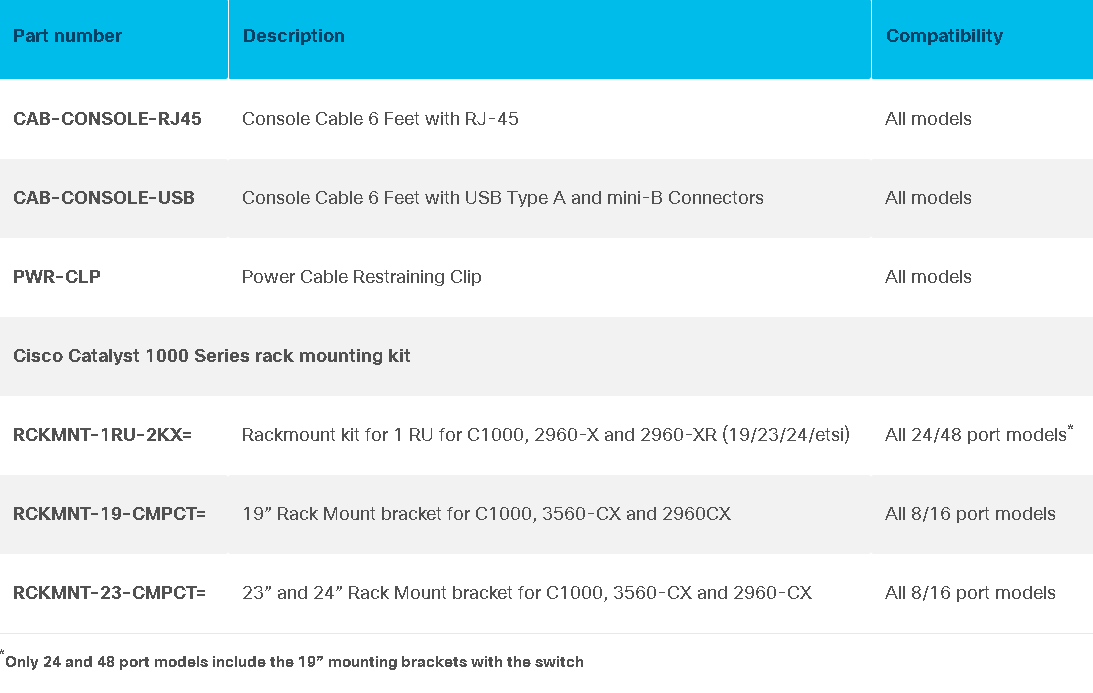
Task: Click the Rackmount kit for 1 RU description
Action: (546, 435)
